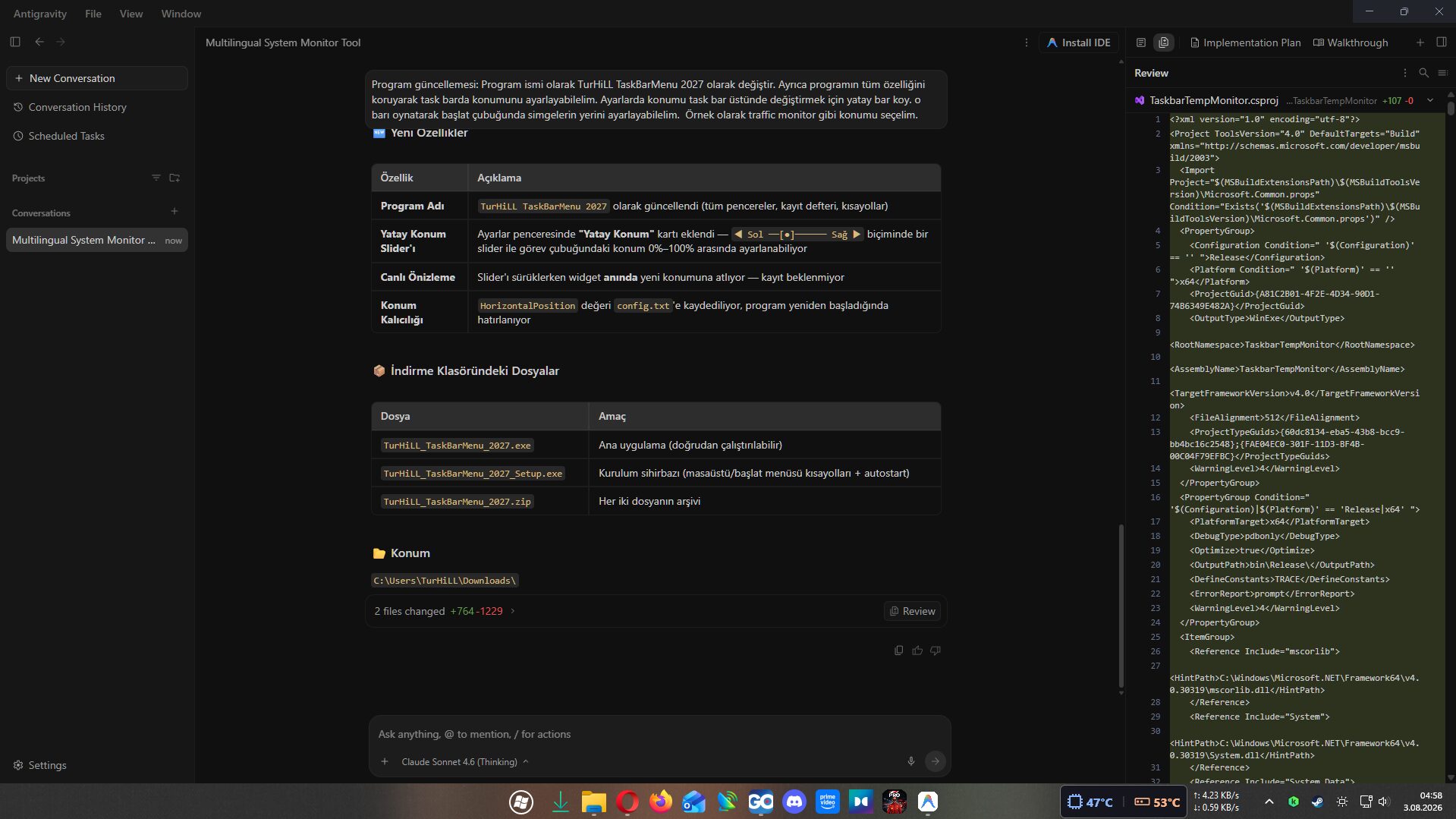Toggle the right side panel icon

click(1442, 43)
